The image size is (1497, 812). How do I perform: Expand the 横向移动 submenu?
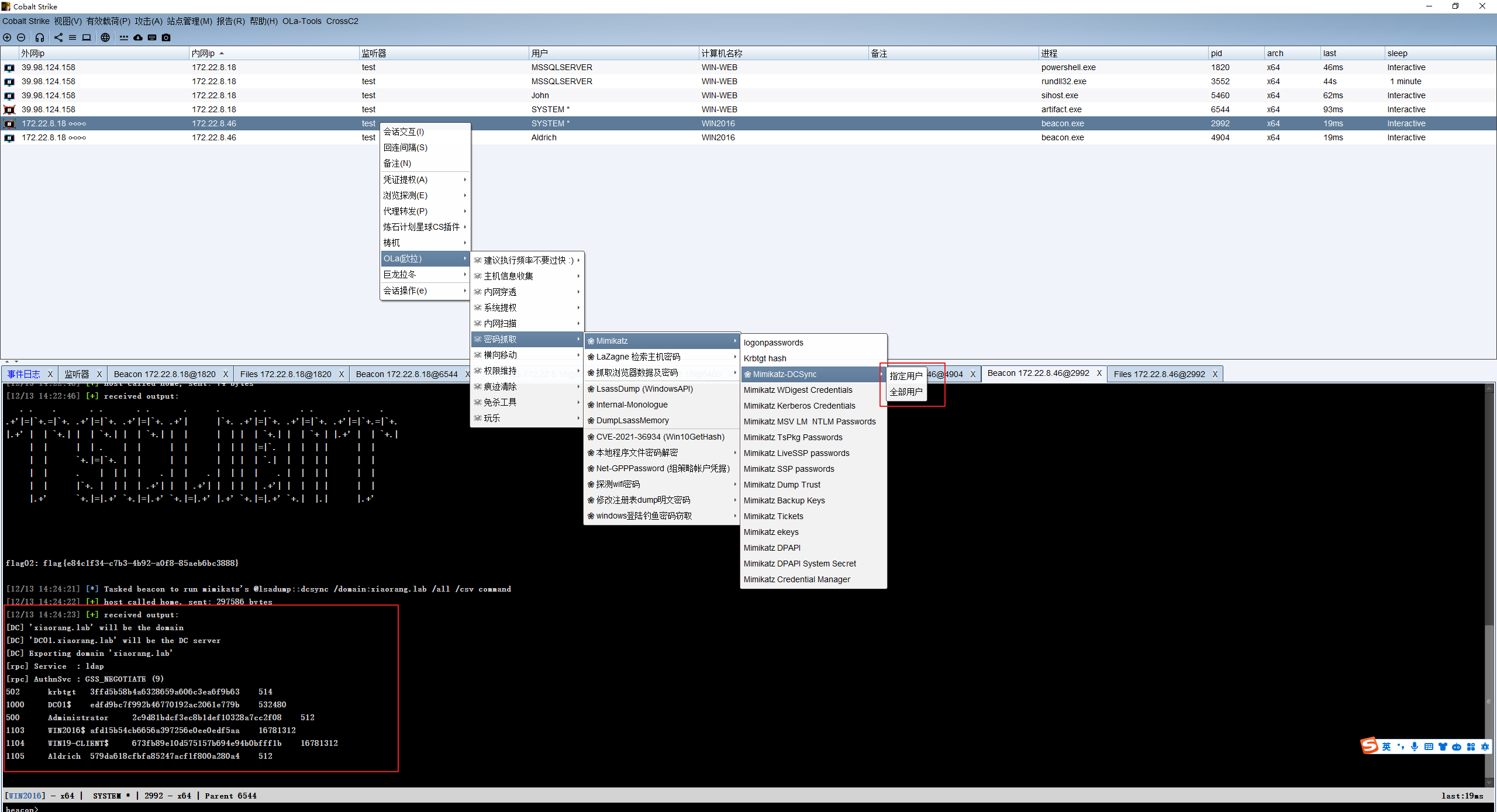[527, 355]
